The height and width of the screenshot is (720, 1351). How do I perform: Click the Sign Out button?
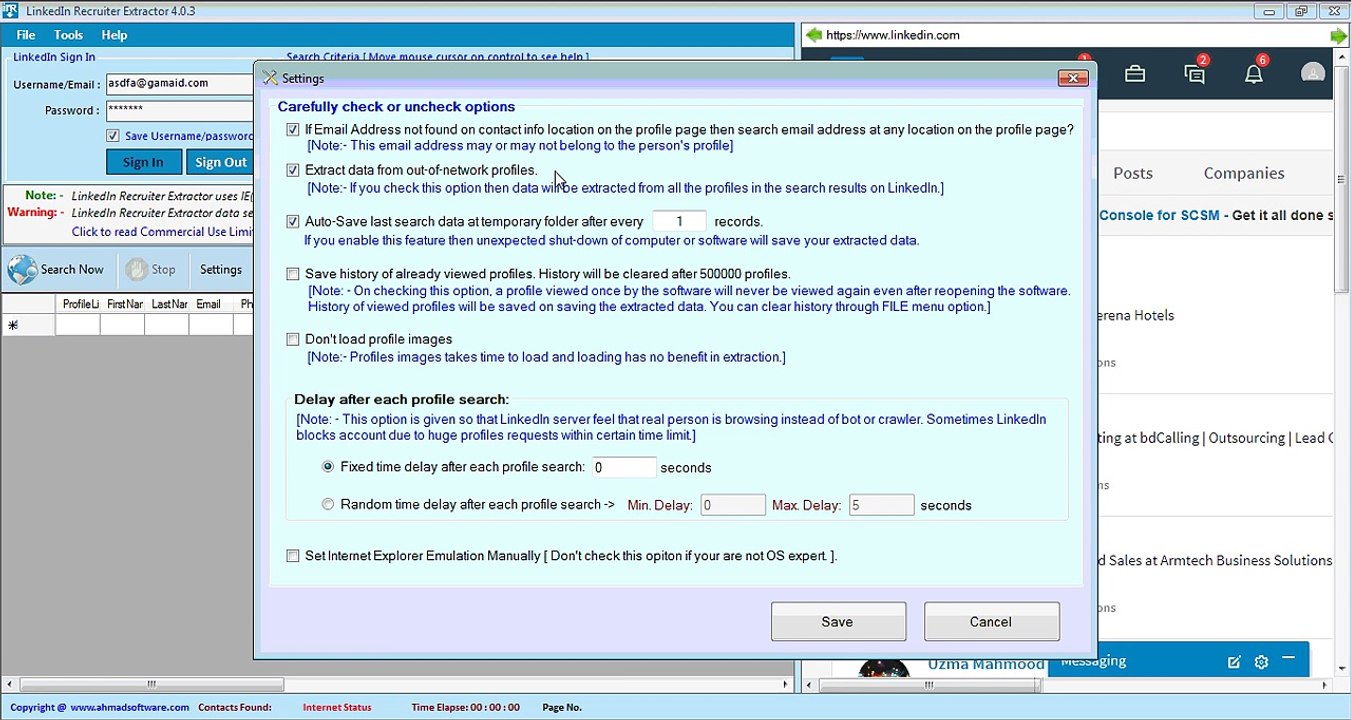220,162
